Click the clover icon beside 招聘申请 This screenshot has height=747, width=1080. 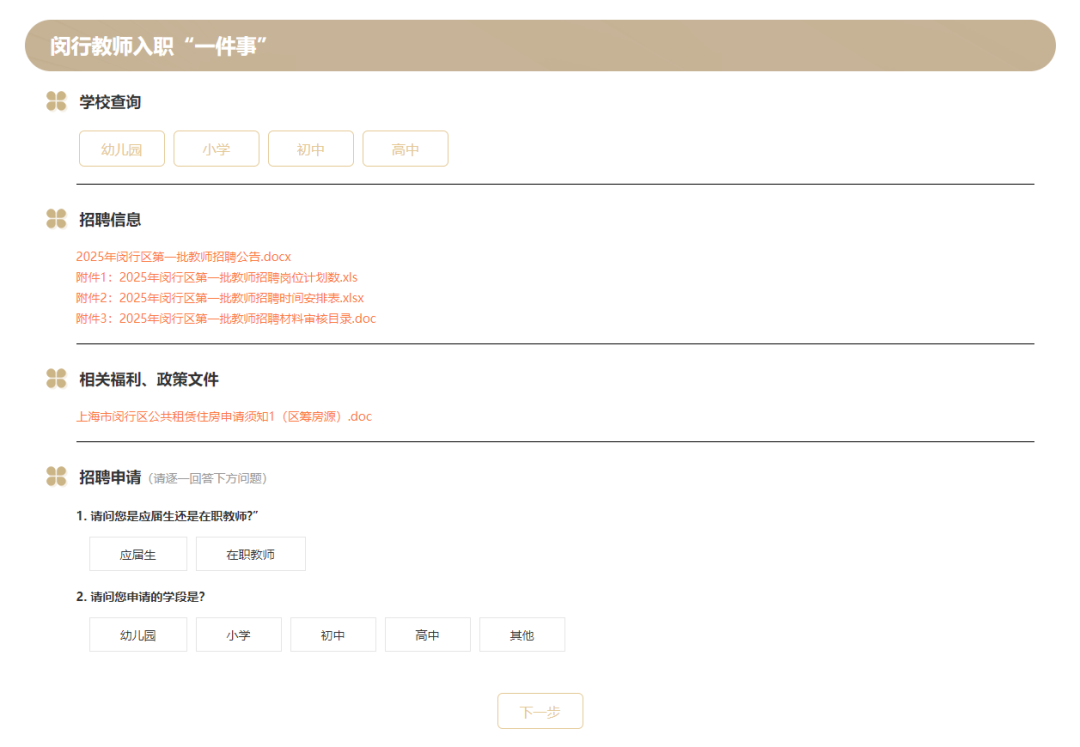coord(57,477)
